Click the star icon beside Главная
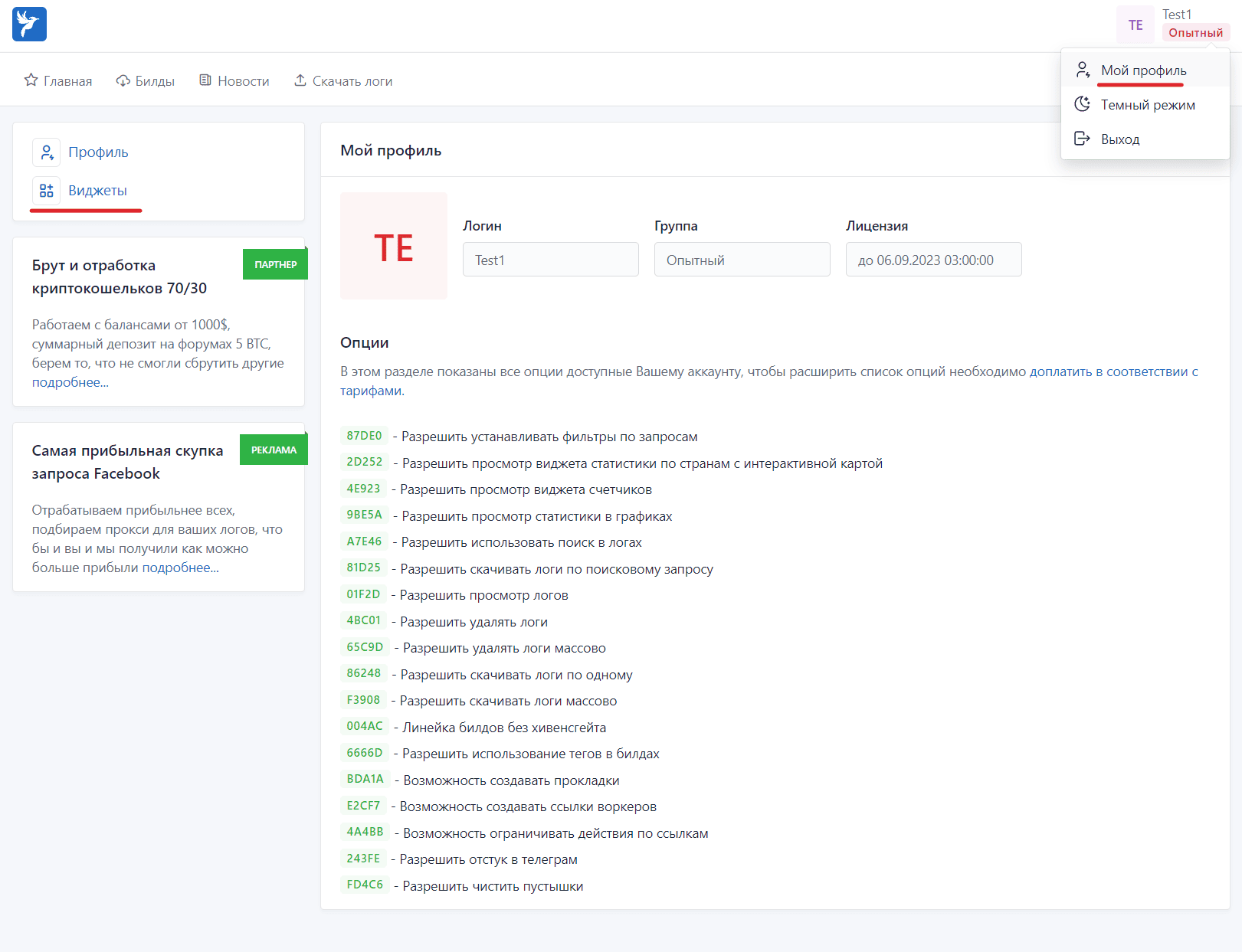 click(x=31, y=80)
